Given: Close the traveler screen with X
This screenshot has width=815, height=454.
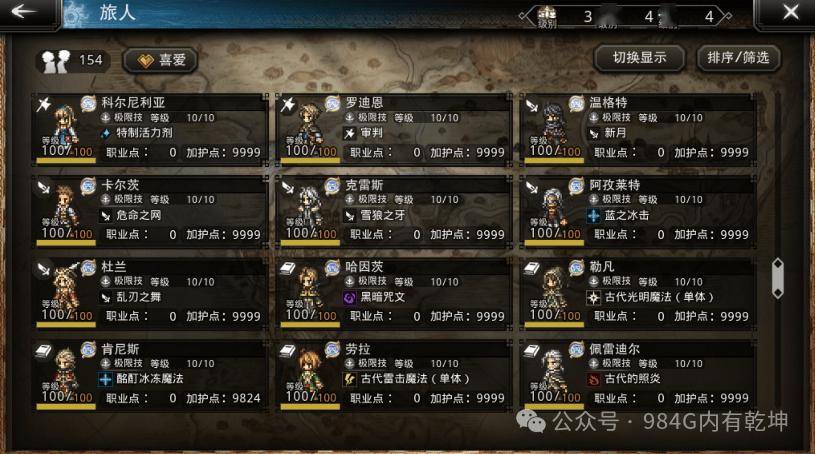Looking at the screenshot, I should 791,12.
